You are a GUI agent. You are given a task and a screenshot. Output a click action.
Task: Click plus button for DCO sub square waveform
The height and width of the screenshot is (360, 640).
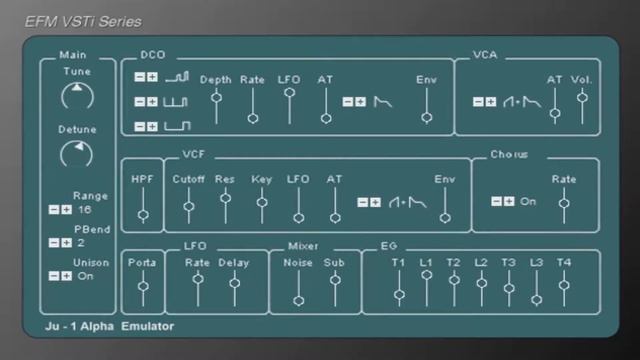pyautogui.click(x=152, y=127)
